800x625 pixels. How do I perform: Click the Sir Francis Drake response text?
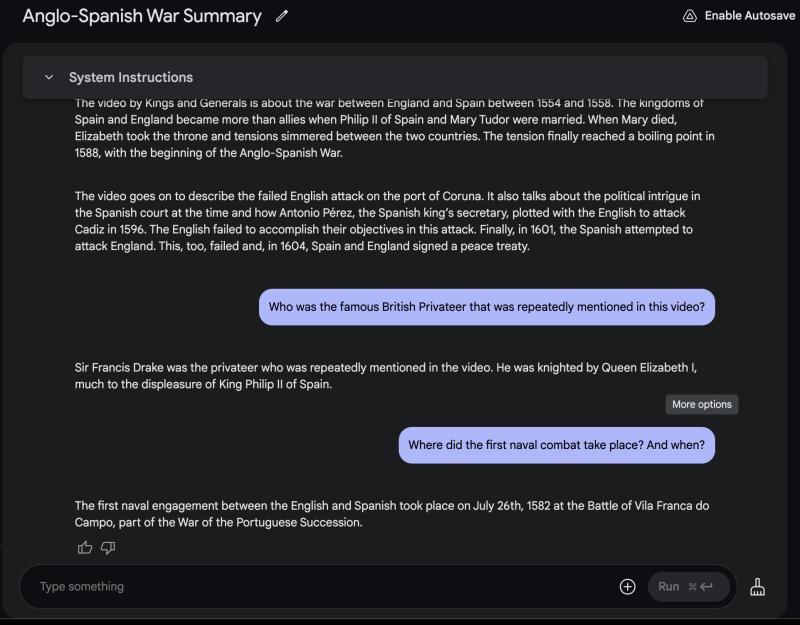coord(386,375)
